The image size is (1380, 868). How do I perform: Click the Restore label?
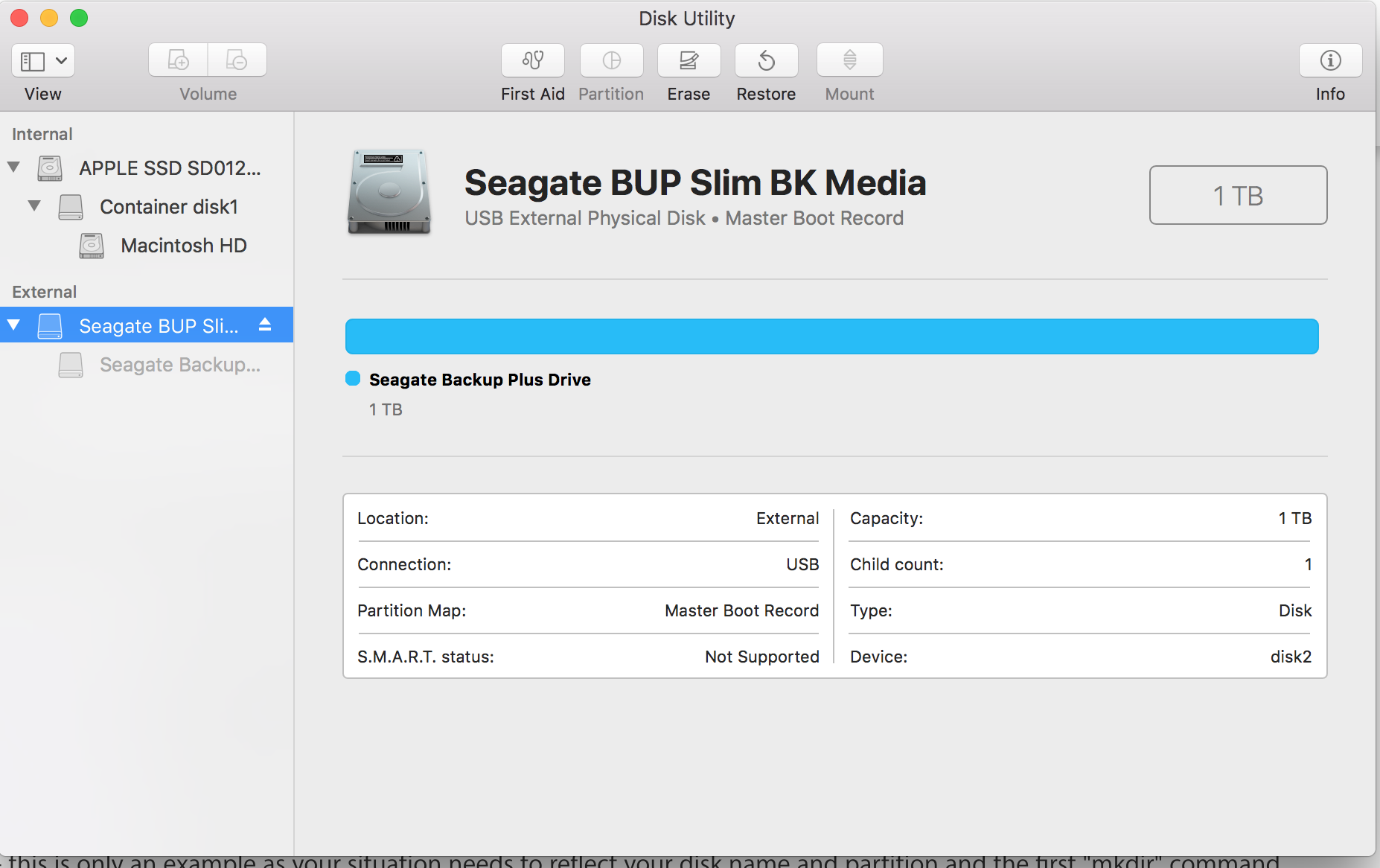[767, 94]
